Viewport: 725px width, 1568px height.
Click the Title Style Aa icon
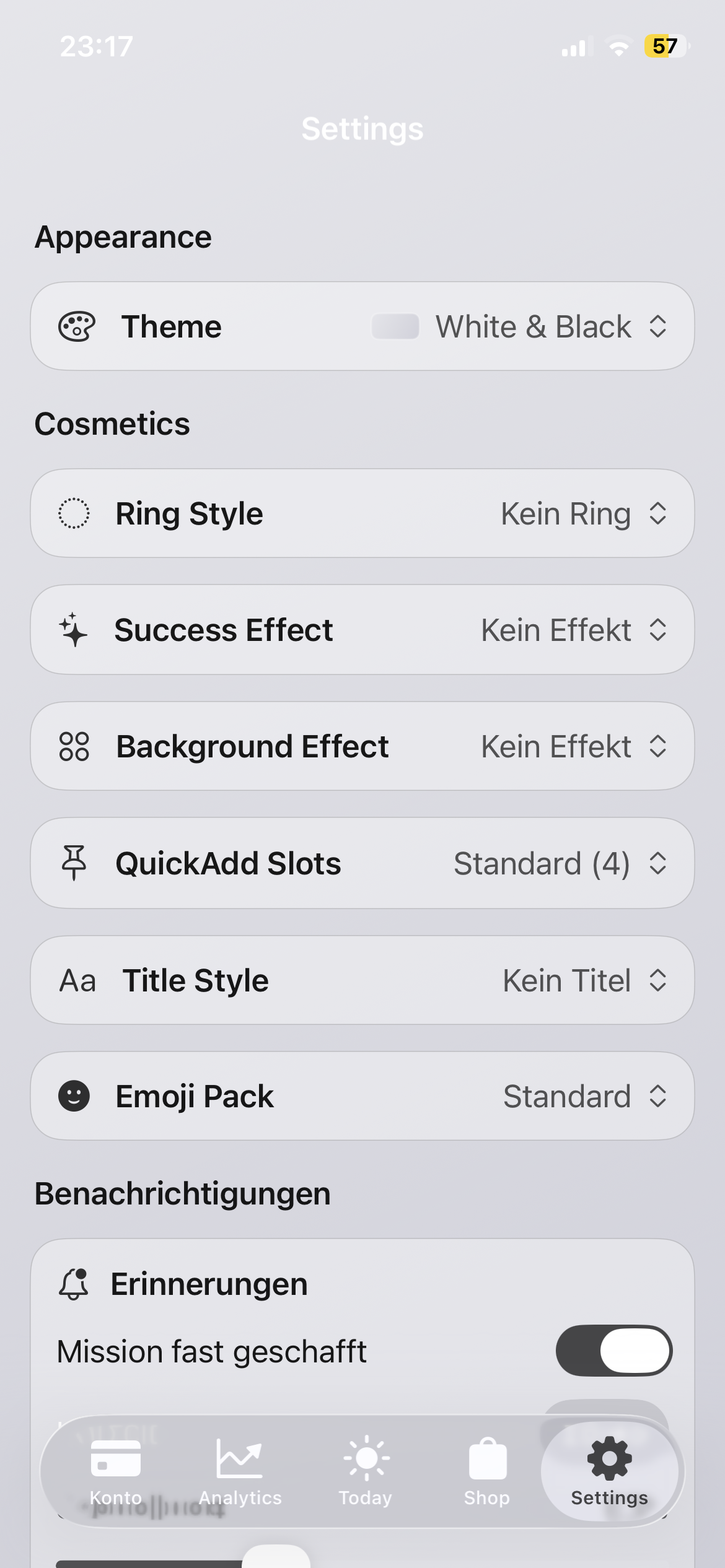tap(77, 980)
